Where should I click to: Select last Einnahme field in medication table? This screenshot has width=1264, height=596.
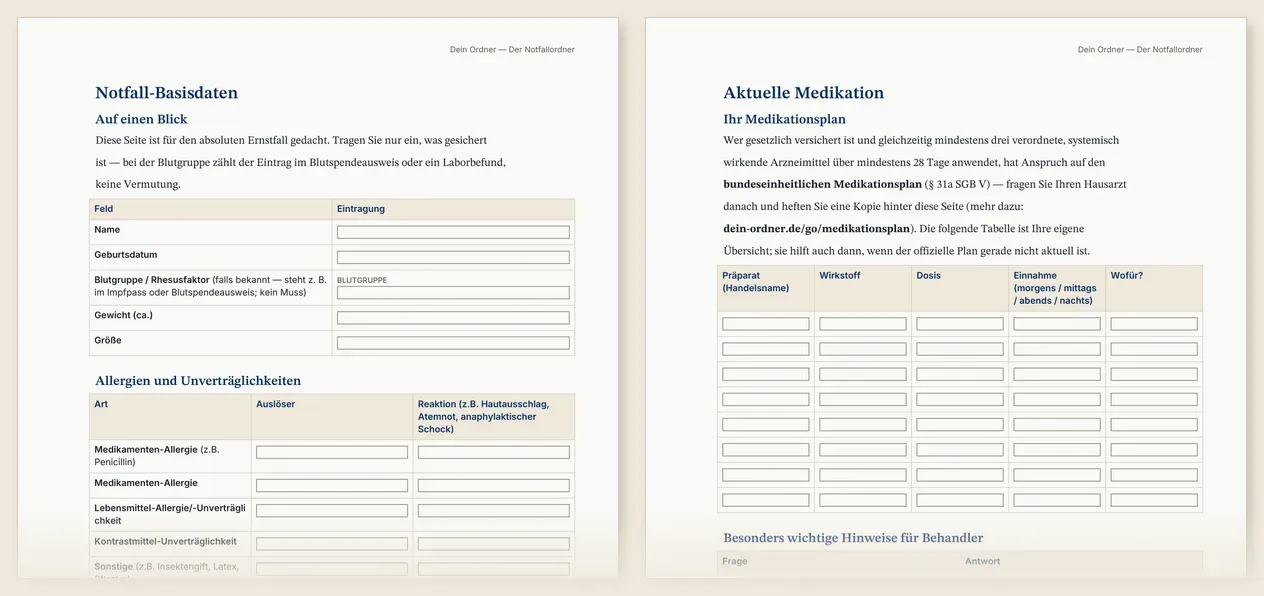[1057, 500]
